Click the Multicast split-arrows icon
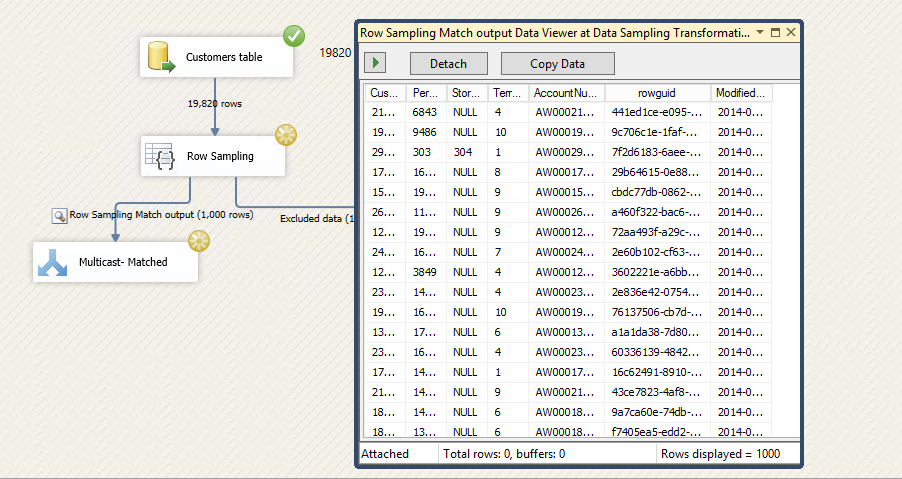Screen dimensions: 902x479 tap(53, 262)
